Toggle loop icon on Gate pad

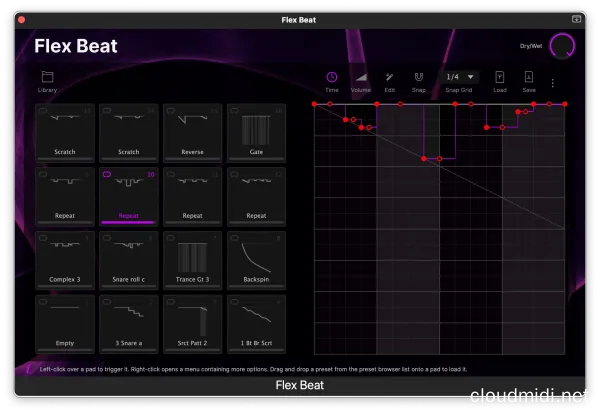click(236, 112)
